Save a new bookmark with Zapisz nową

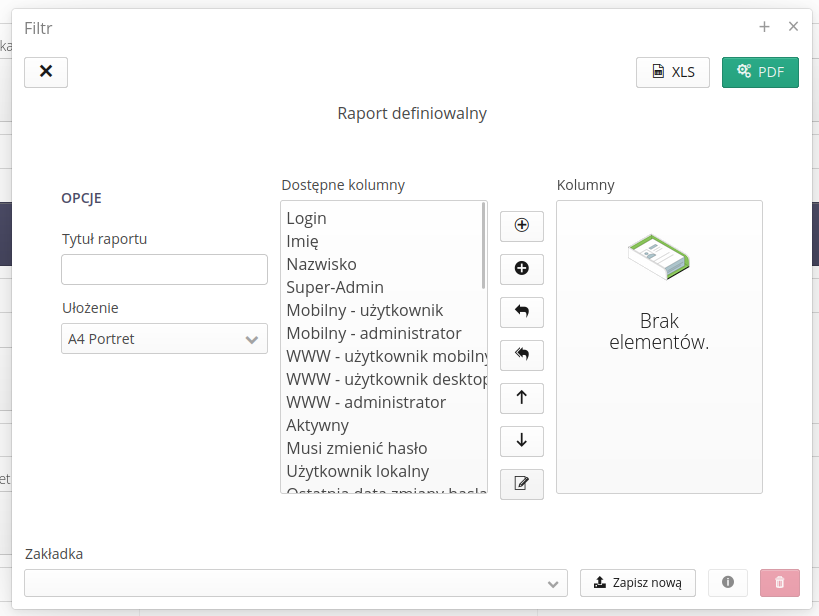[x=638, y=583]
